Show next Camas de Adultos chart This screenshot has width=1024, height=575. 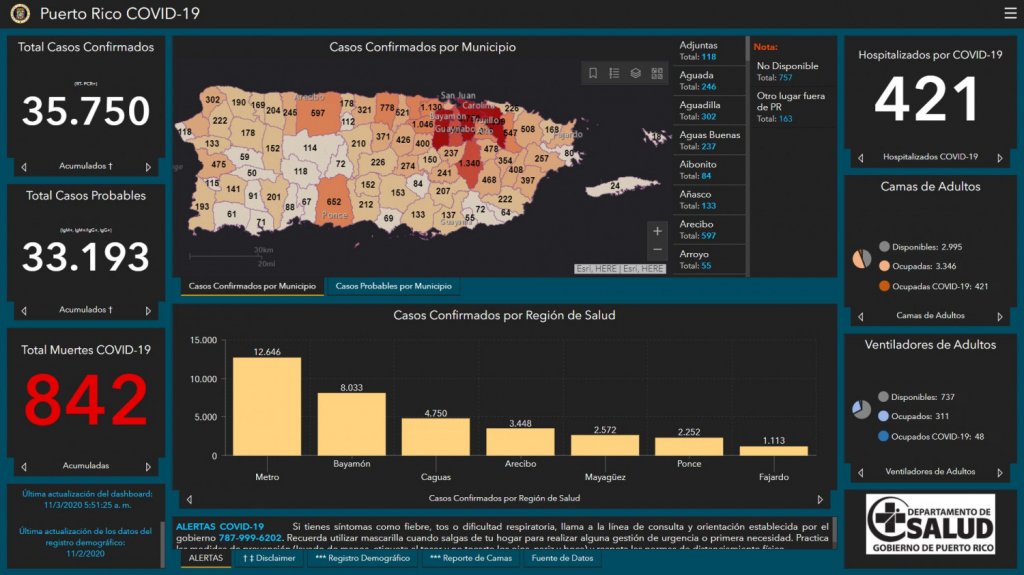[1000, 316]
